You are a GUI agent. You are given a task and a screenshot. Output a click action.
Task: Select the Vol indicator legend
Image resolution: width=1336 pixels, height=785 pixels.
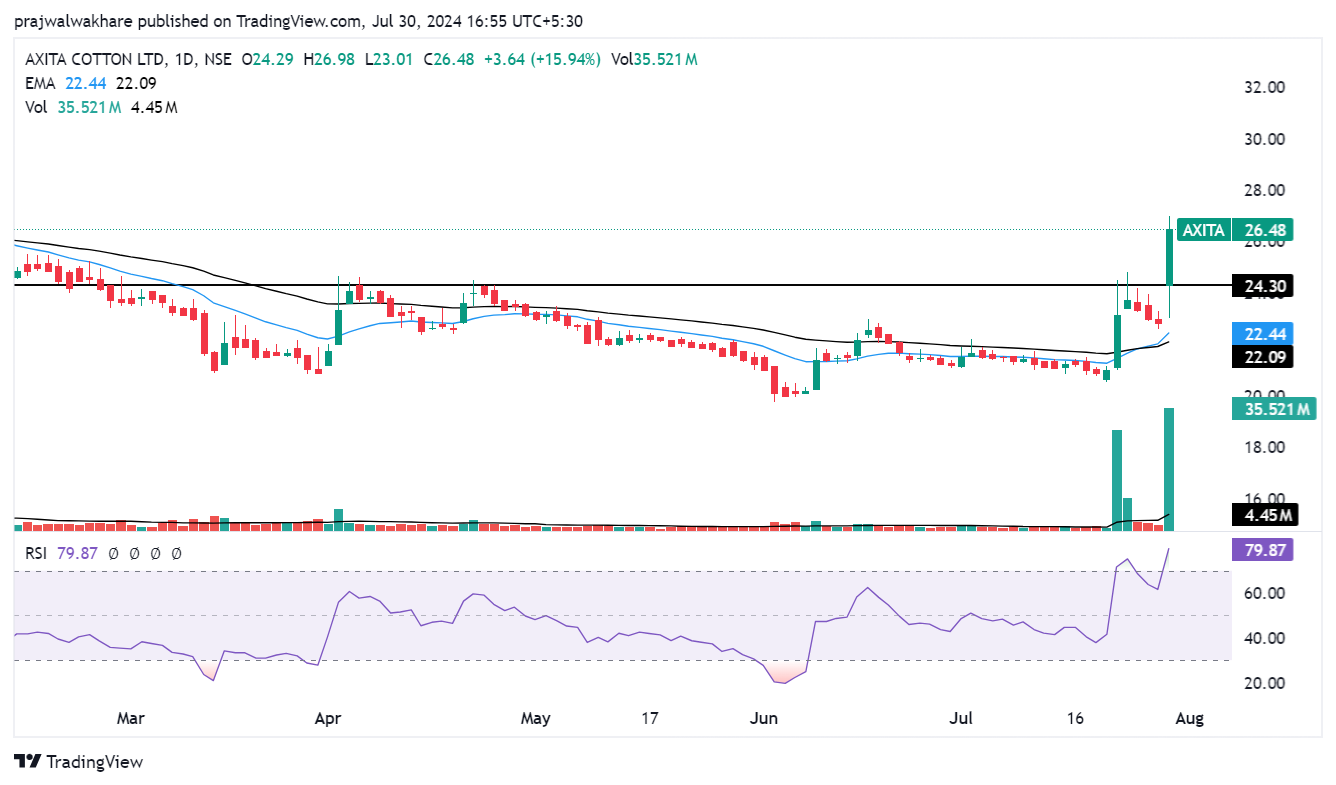35,107
